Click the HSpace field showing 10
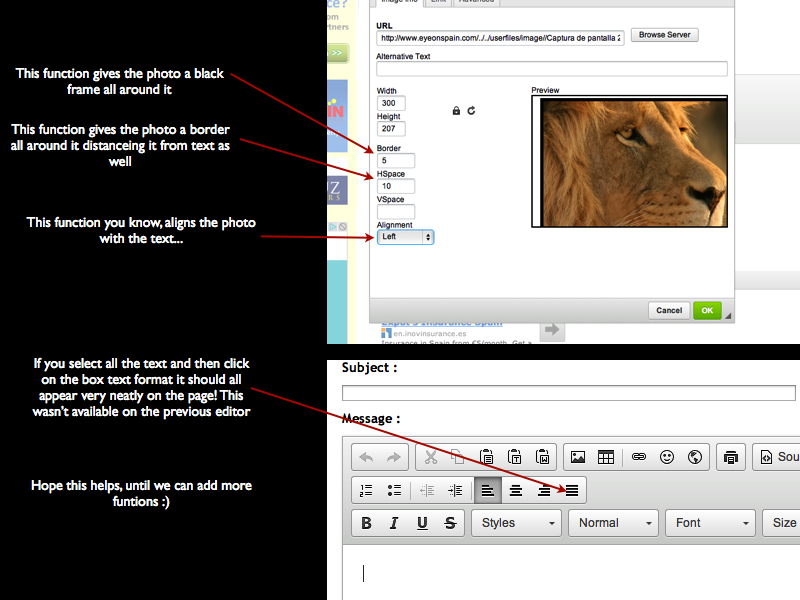Viewport: 800px width, 600px height. (x=395, y=186)
